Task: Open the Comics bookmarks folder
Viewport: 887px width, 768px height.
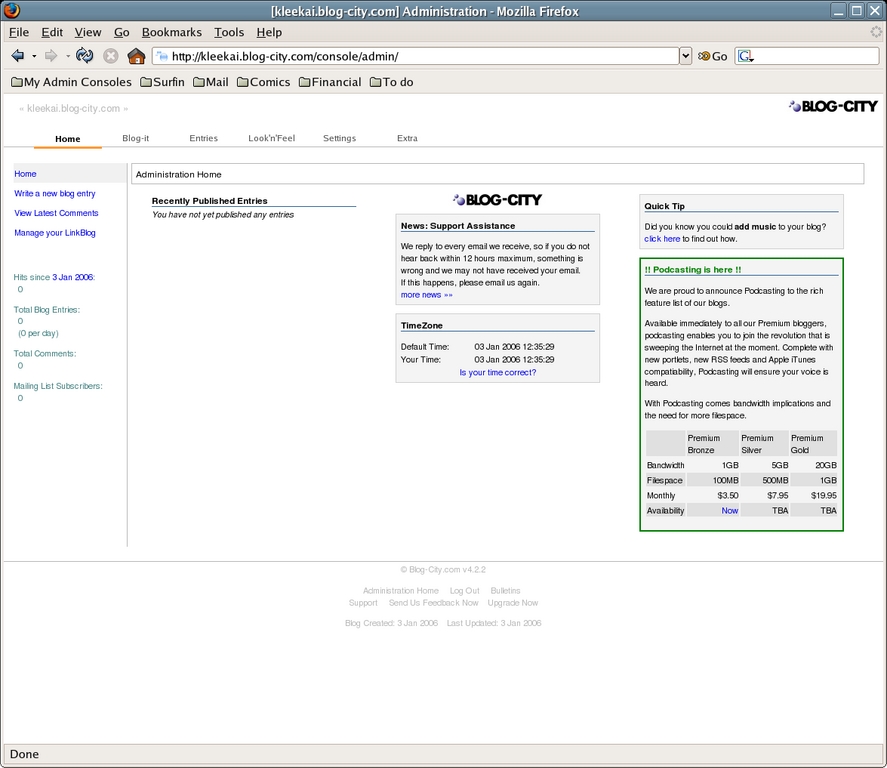Action: tap(263, 82)
